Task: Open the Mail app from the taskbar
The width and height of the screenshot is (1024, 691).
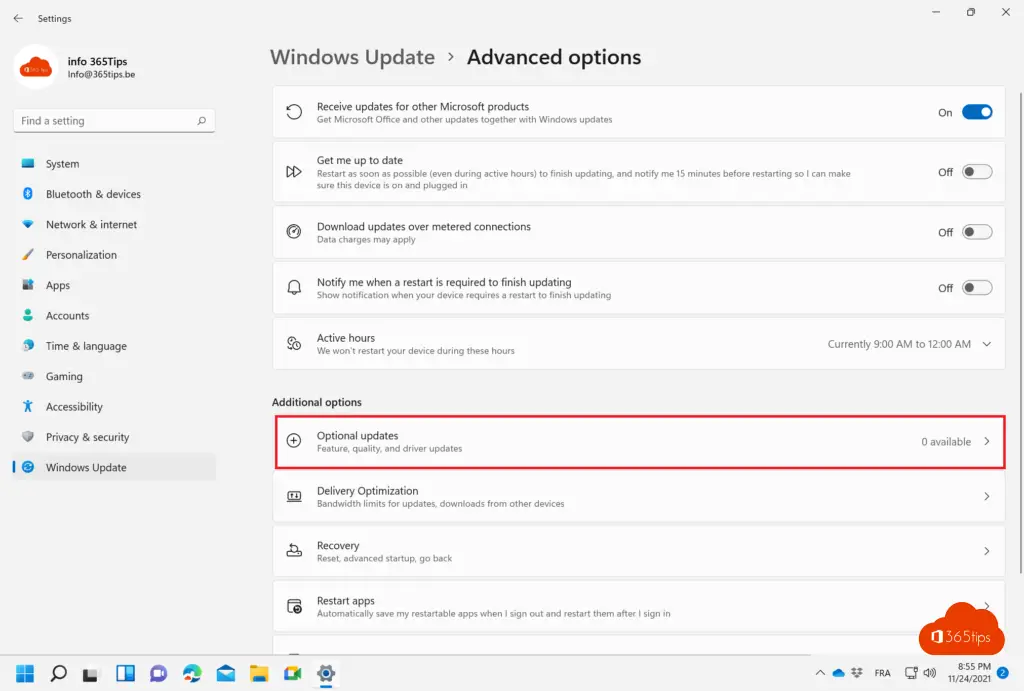Action: pos(226,673)
